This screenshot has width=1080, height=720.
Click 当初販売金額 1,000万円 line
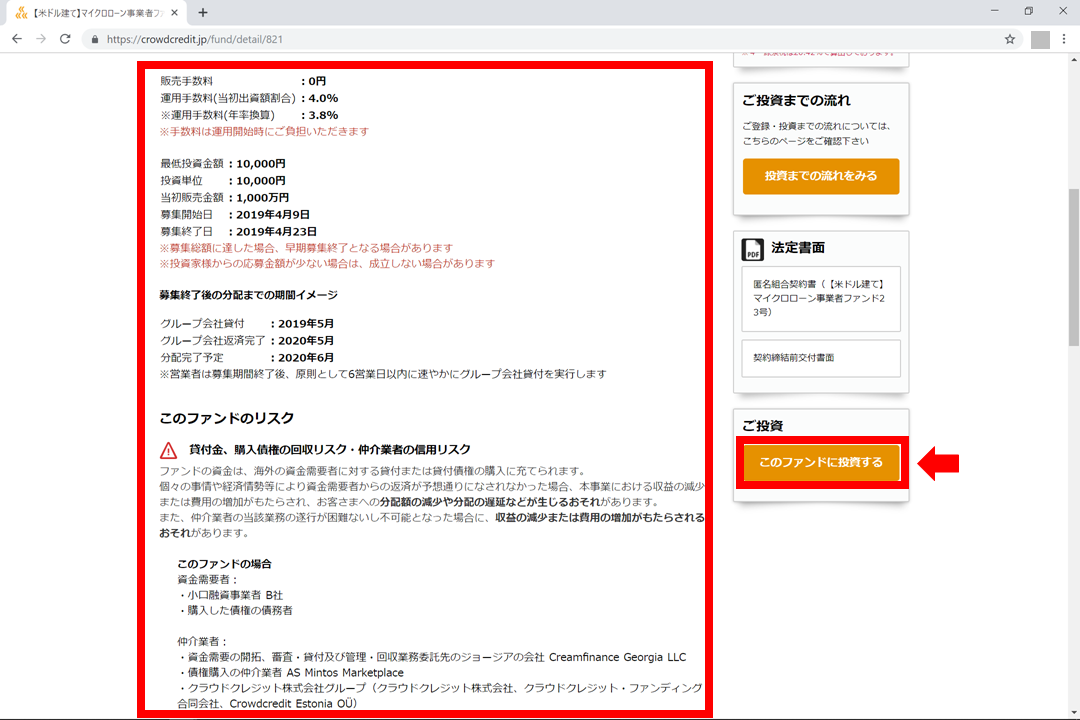(225, 198)
